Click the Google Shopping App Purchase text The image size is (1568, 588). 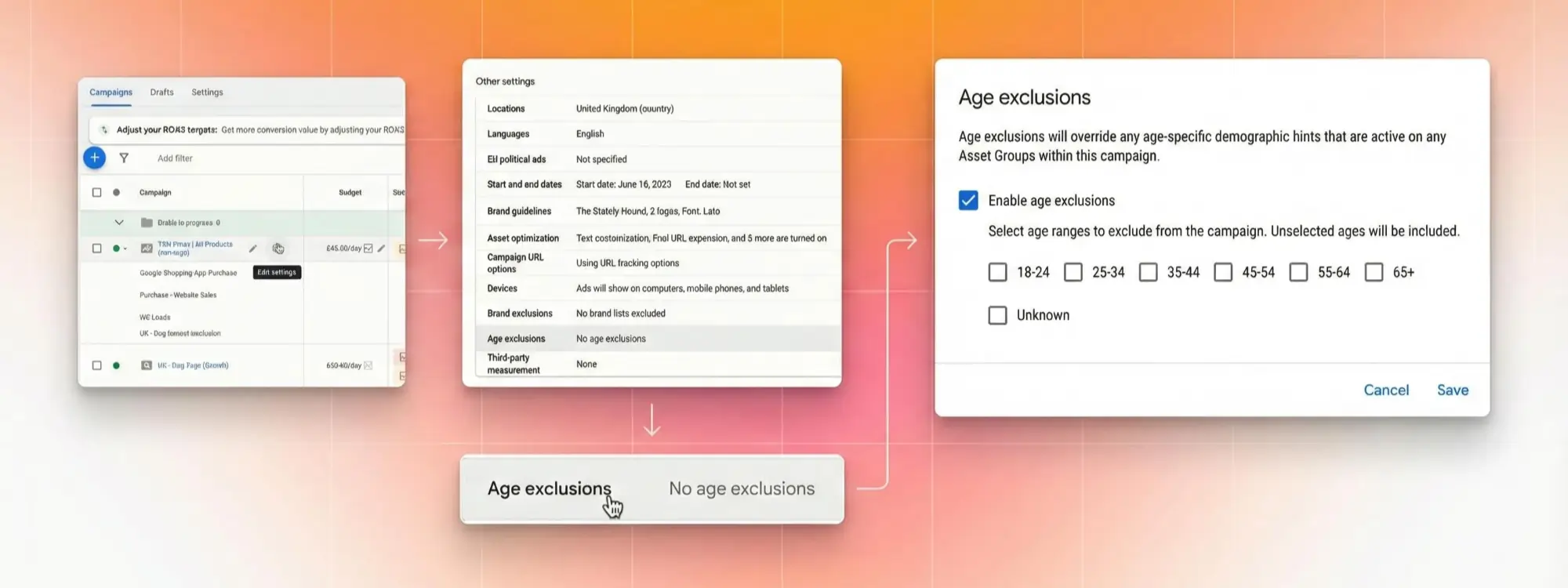click(x=188, y=274)
